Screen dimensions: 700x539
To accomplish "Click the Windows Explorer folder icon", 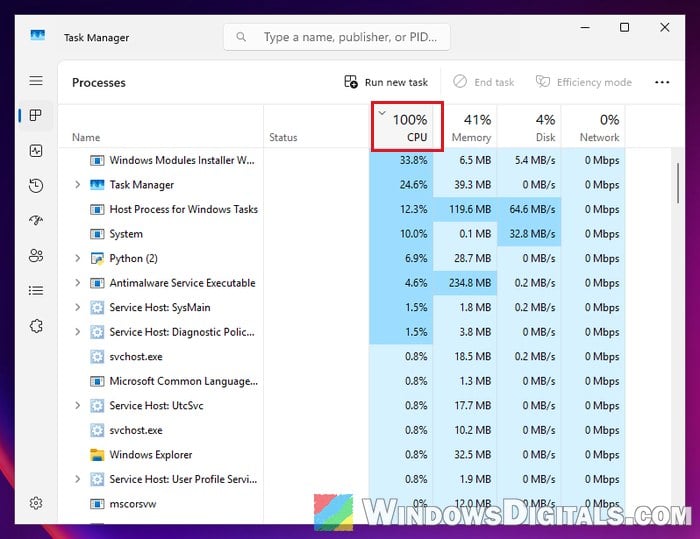I will coord(97,455).
